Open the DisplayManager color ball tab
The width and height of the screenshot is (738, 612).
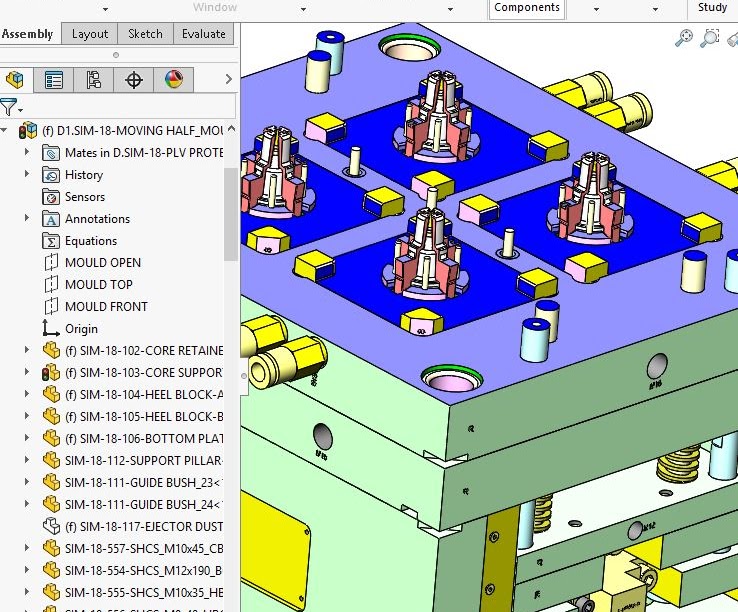[173, 80]
